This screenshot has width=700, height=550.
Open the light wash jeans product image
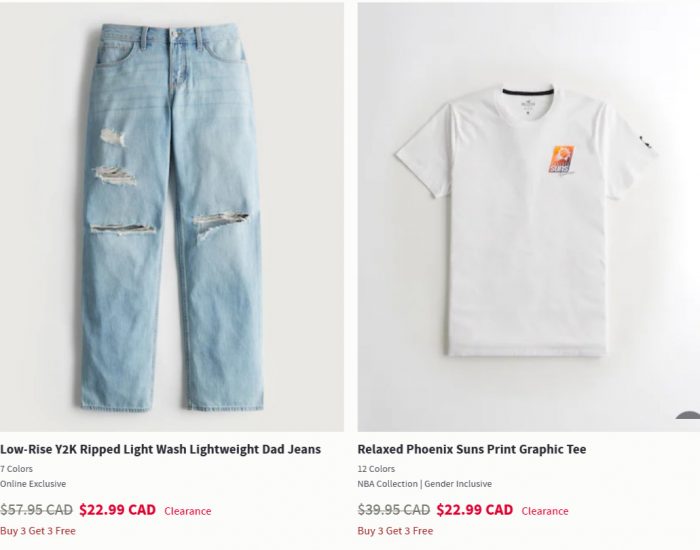pos(172,217)
